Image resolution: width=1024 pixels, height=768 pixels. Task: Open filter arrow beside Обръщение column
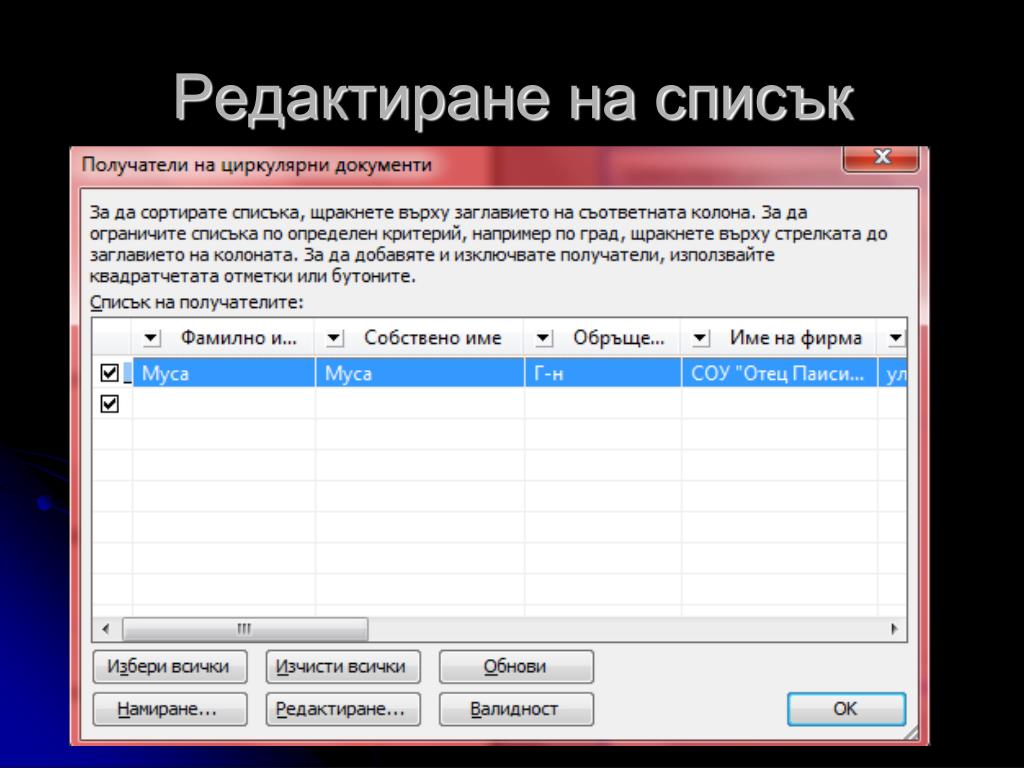543,338
